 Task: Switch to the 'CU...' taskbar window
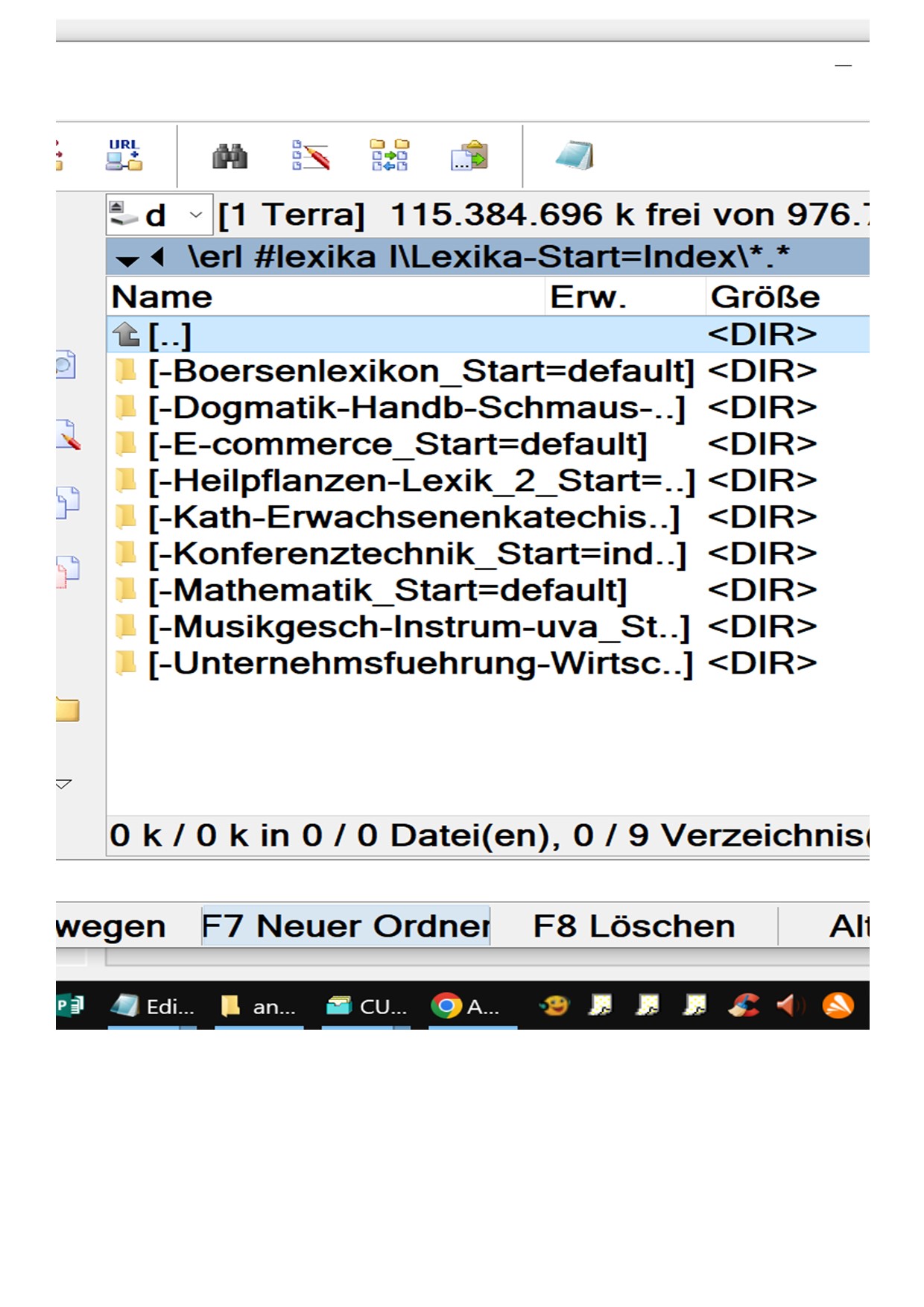tap(366, 1007)
